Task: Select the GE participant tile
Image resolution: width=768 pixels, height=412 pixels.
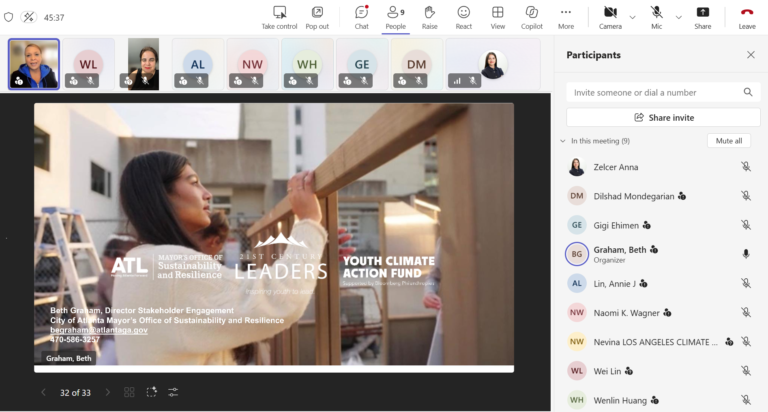Action: pyautogui.click(x=362, y=64)
